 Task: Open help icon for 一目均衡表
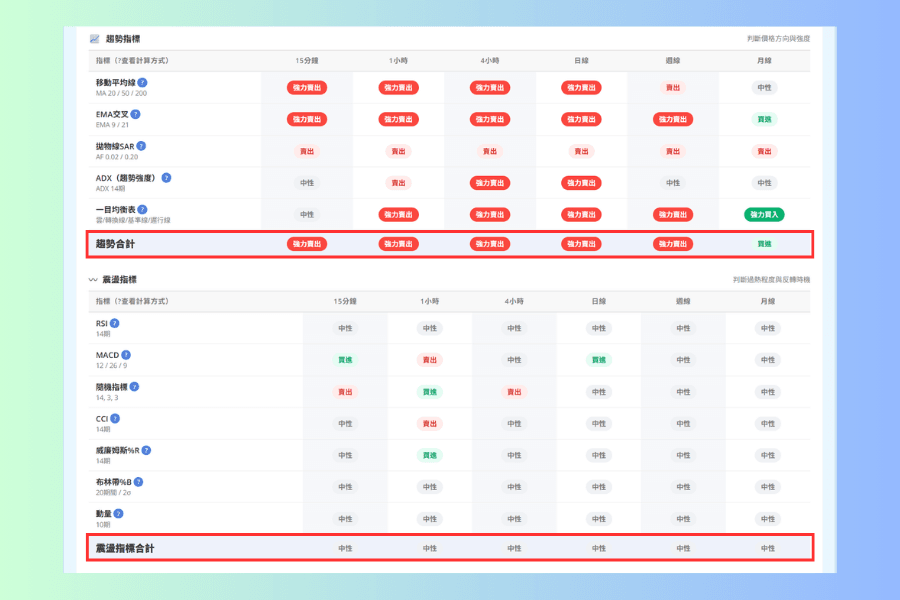point(142,210)
